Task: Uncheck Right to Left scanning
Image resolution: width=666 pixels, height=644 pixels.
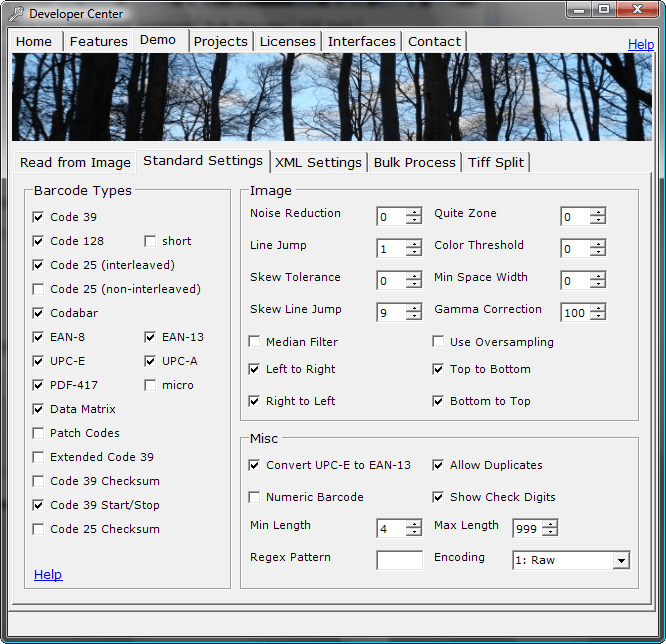Action: 254,401
